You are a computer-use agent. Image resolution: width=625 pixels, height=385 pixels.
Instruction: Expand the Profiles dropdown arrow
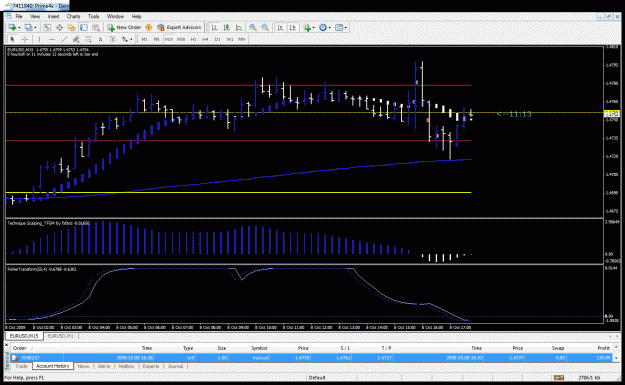(x=35, y=28)
